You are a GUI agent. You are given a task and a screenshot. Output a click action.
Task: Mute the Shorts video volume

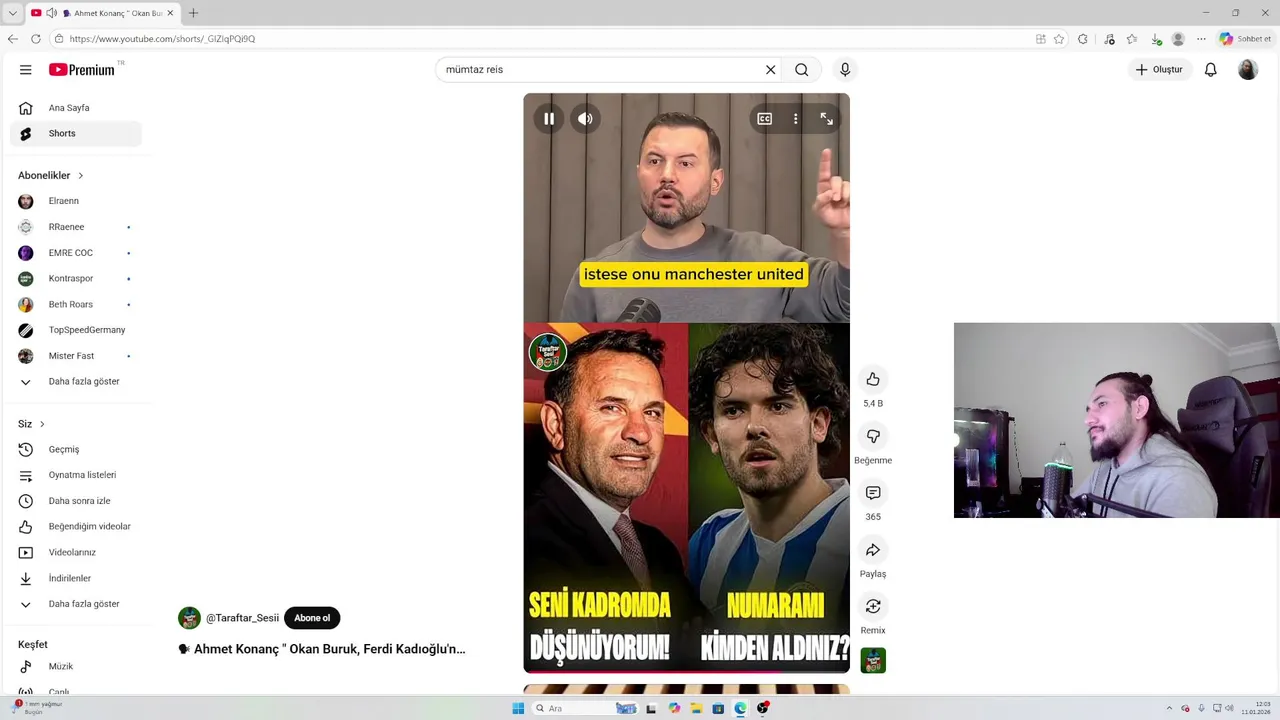click(585, 119)
